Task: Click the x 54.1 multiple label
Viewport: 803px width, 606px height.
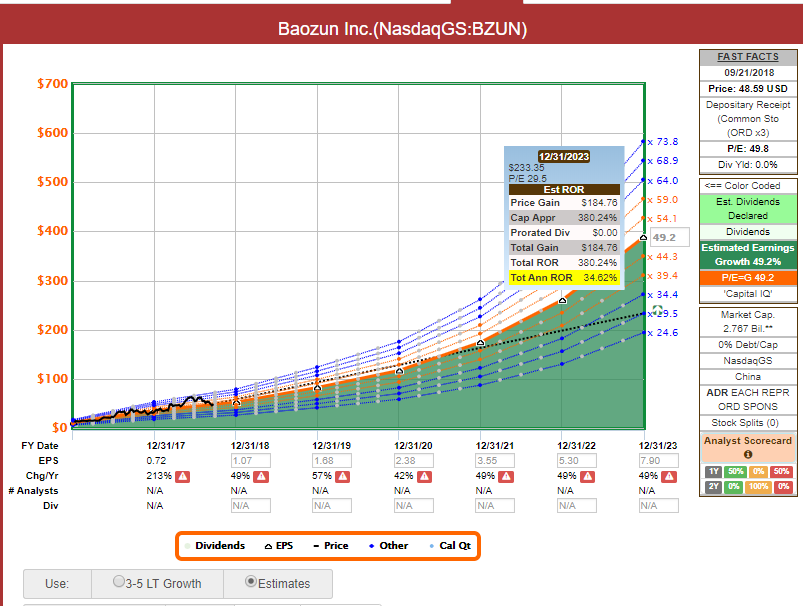Action: pyautogui.click(x=662, y=219)
